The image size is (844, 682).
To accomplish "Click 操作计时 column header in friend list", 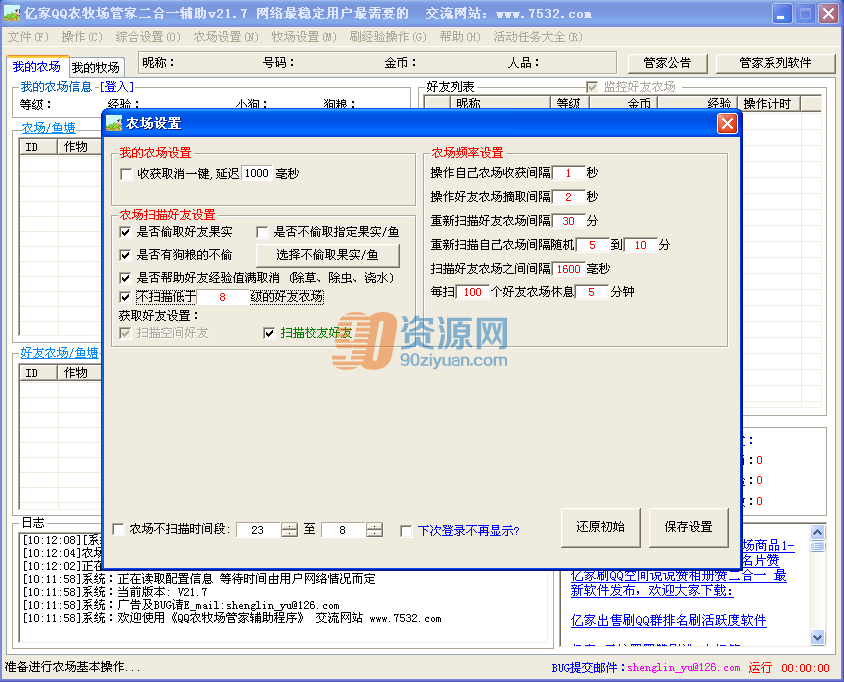I will tap(769, 103).
